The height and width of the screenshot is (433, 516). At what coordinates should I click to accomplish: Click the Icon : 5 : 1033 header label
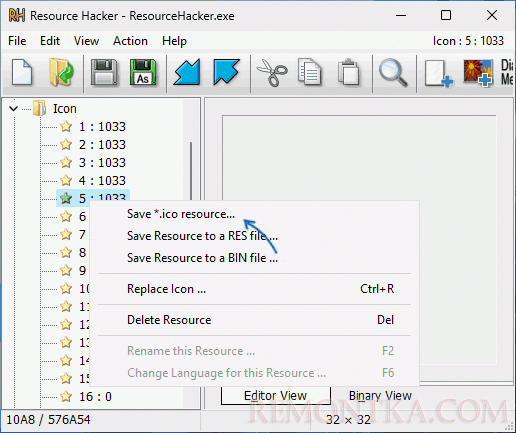468,41
